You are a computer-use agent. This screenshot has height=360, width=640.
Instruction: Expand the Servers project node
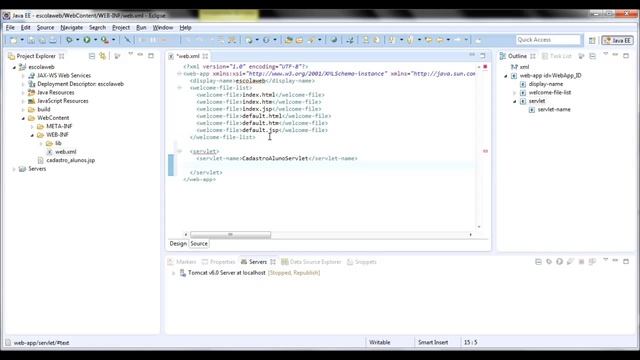coord(14,169)
